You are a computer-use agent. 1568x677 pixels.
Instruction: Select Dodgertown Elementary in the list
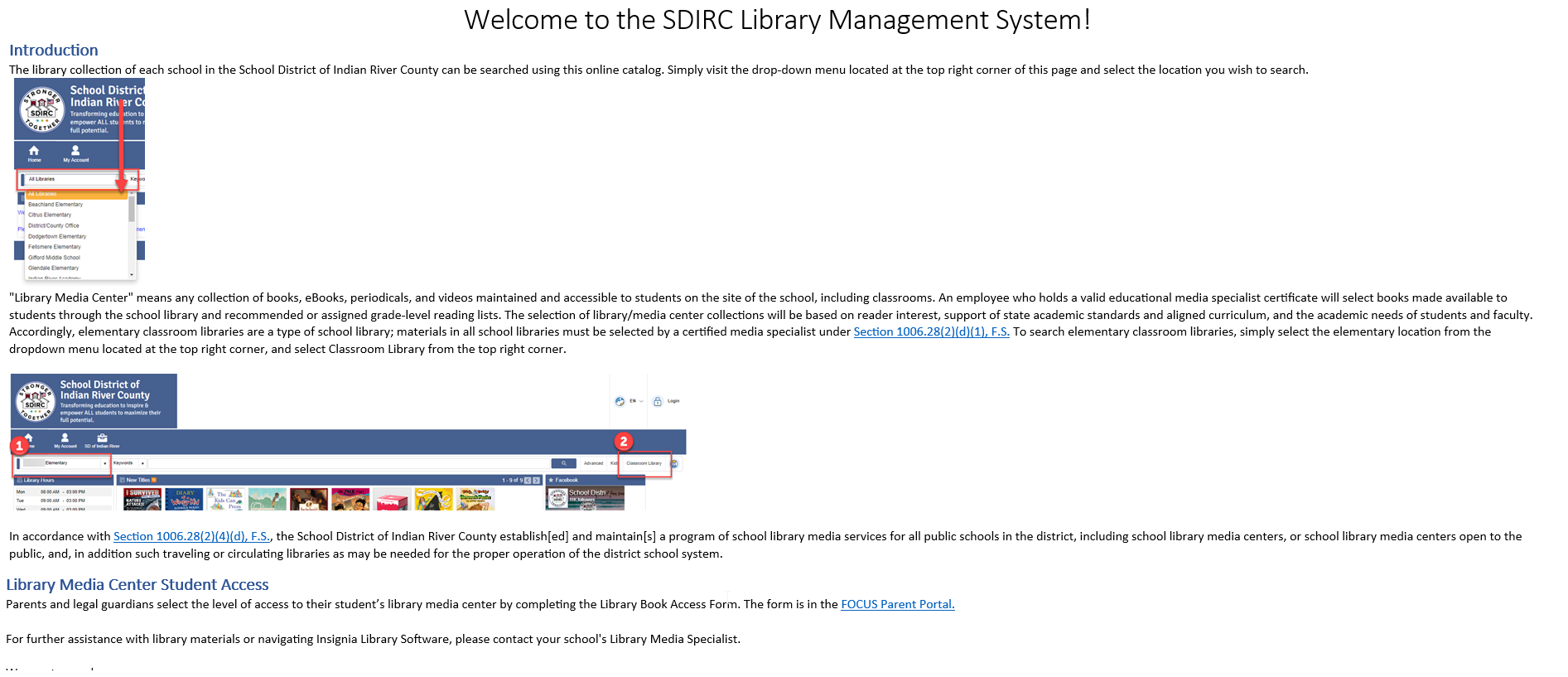[x=57, y=236]
